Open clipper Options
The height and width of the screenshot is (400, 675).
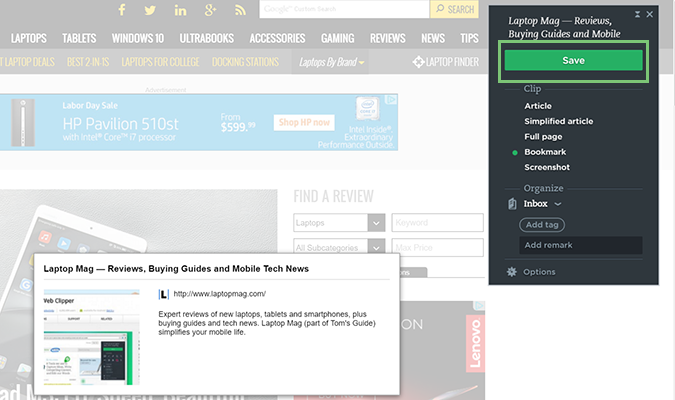tap(539, 272)
